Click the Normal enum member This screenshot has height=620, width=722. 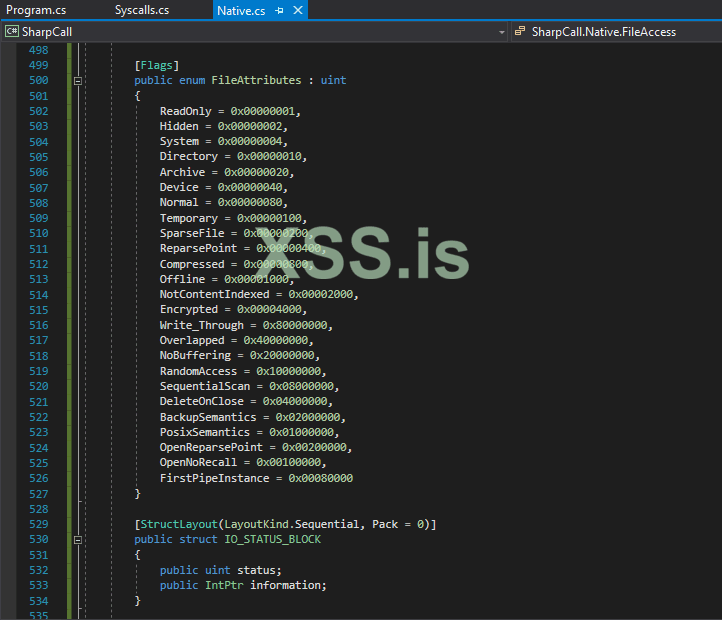(x=179, y=203)
